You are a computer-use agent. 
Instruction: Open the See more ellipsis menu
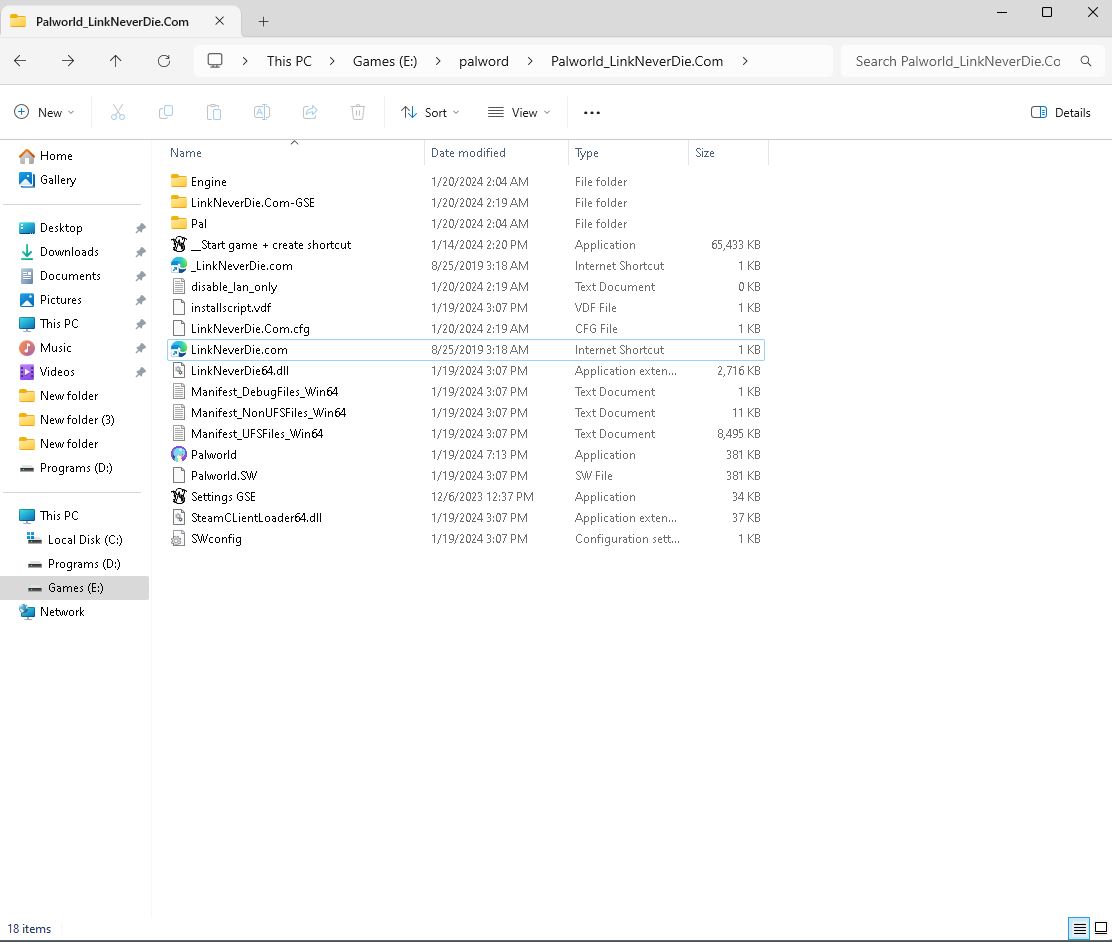coord(592,113)
